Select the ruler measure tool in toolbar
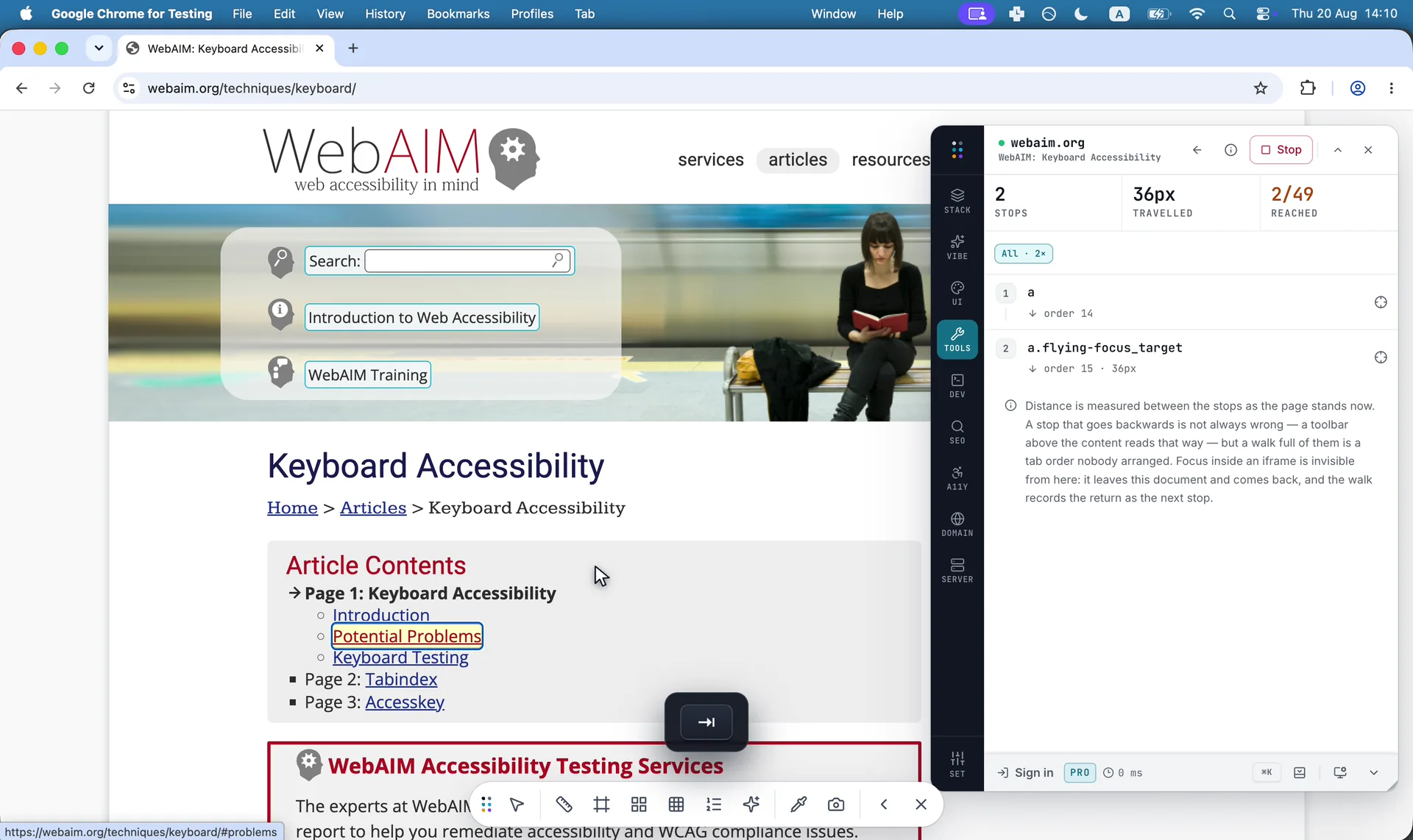Image resolution: width=1413 pixels, height=840 pixels. coord(564,805)
